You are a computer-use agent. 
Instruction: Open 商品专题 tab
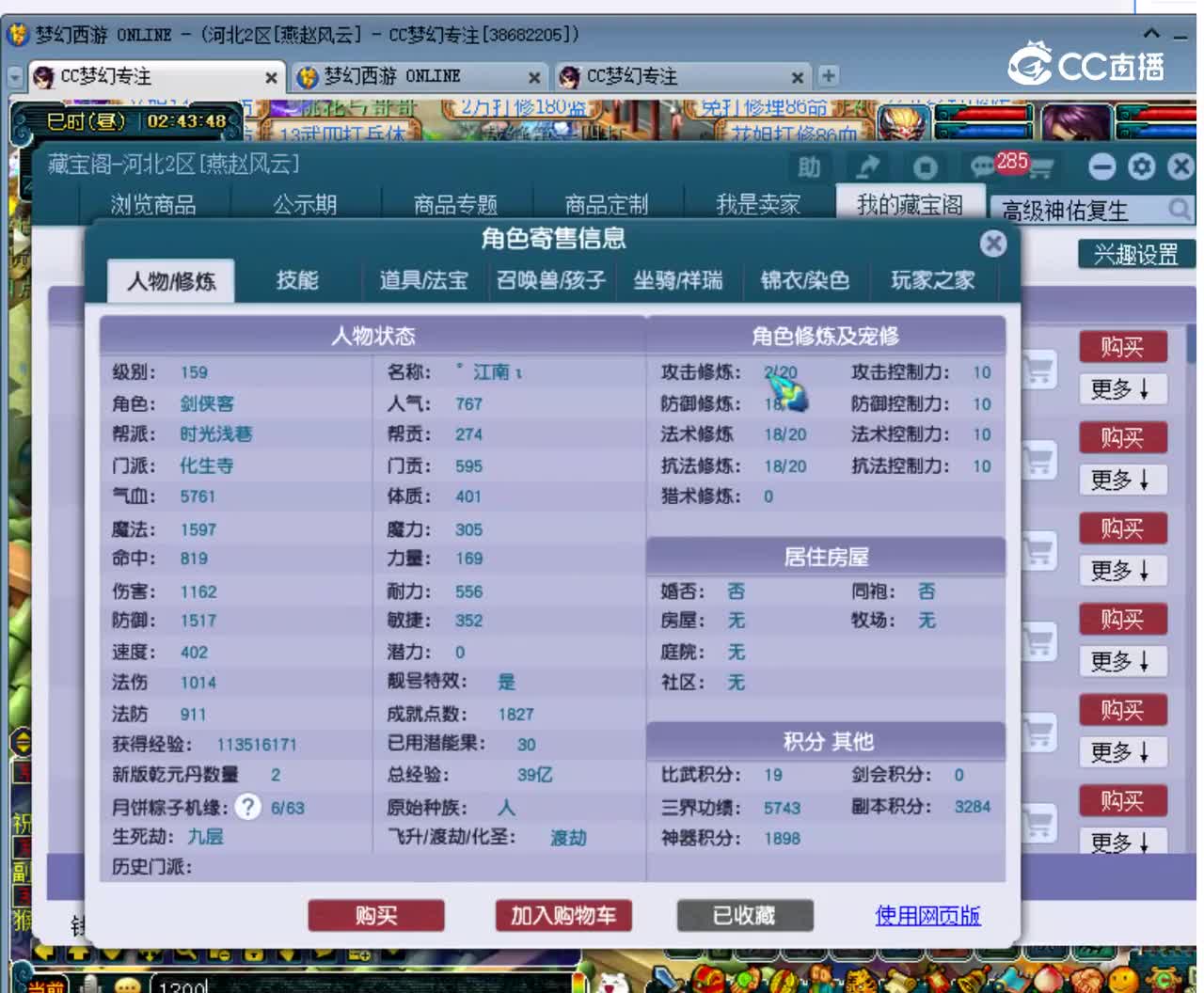tap(455, 204)
